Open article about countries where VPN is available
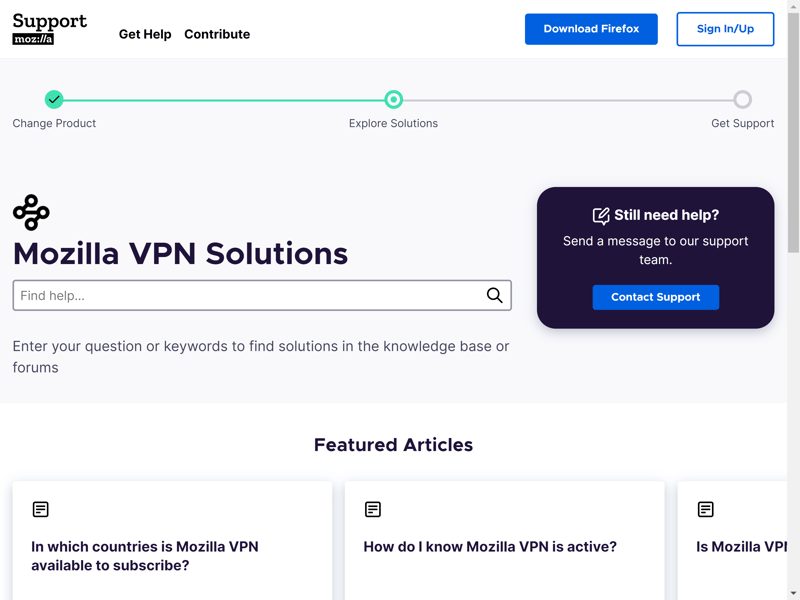 [x=145, y=556]
